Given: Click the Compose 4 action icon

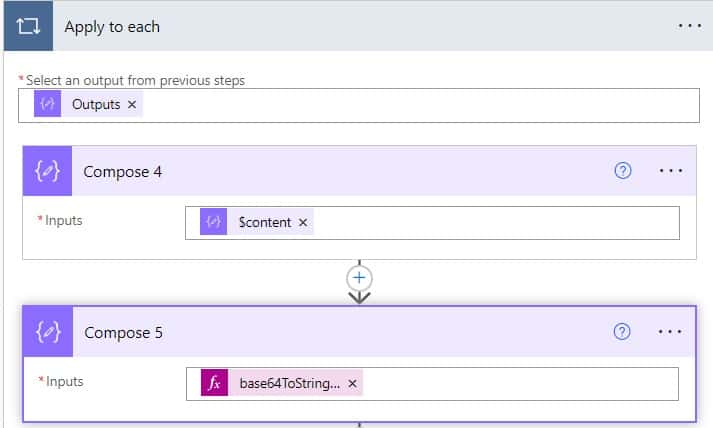Looking at the screenshot, I should 47,171.
